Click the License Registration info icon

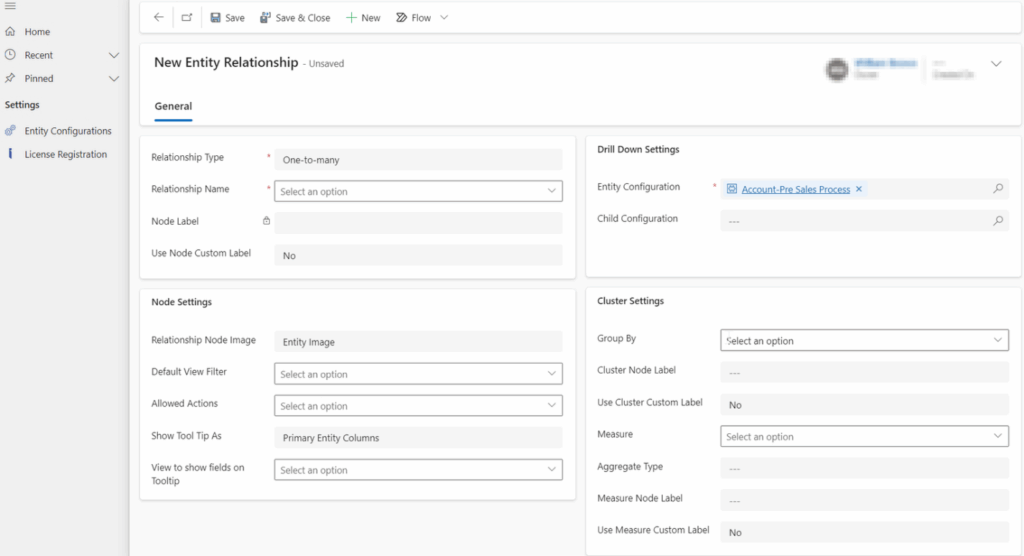click(x=10, y=154)
